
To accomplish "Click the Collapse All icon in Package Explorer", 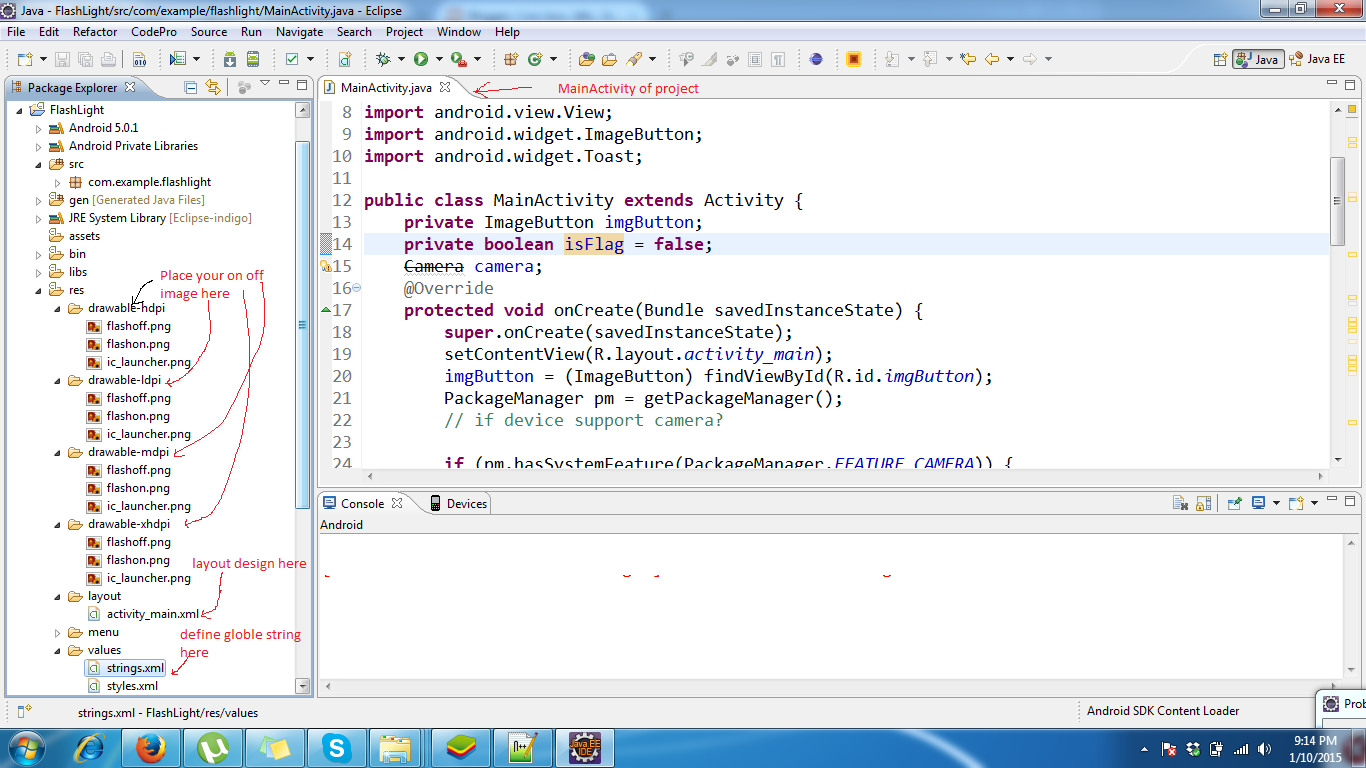I will click(191, 87).
